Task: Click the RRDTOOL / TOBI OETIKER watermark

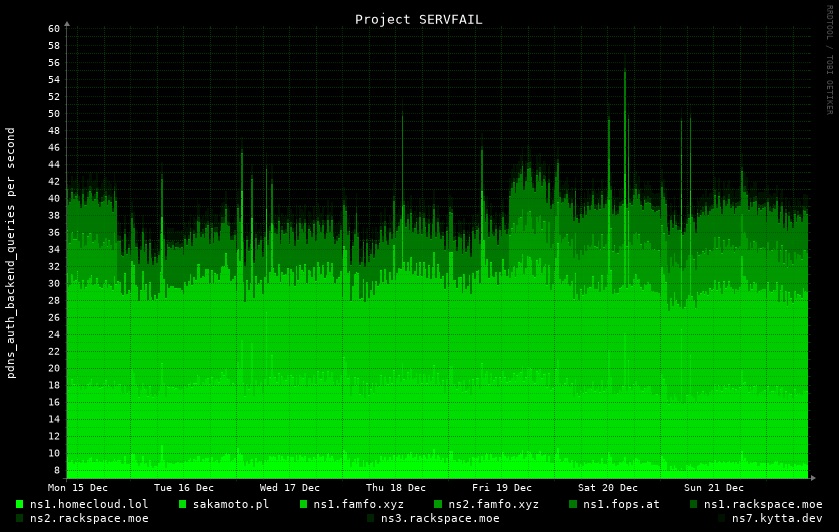Action: tap(829, 59)
